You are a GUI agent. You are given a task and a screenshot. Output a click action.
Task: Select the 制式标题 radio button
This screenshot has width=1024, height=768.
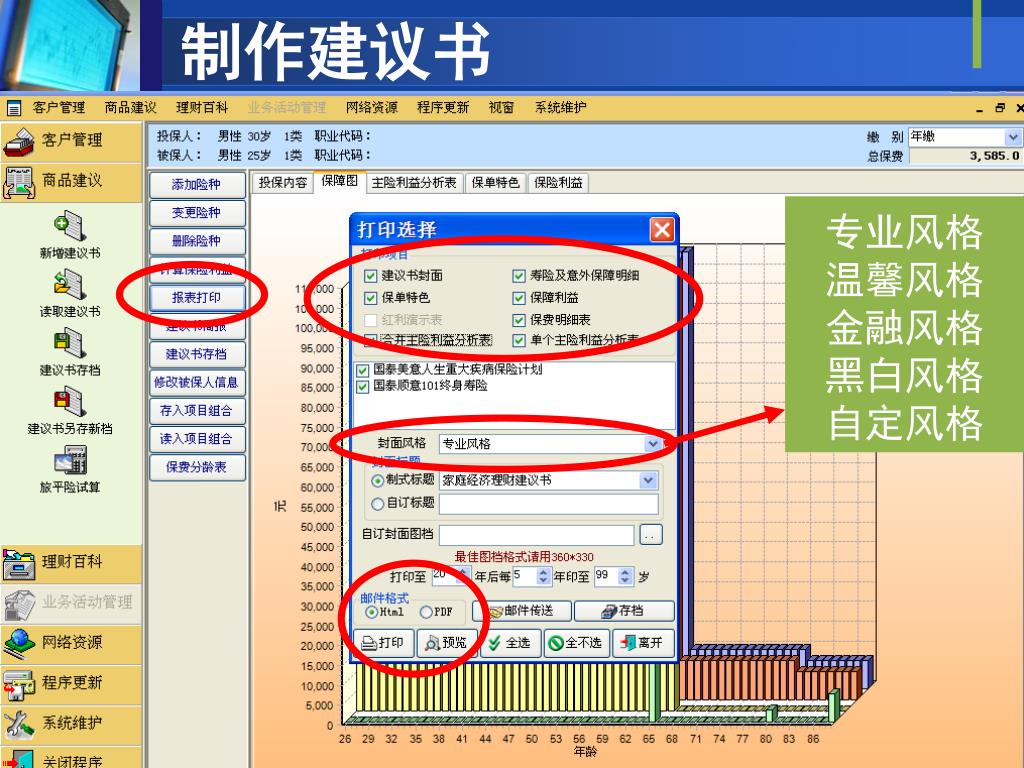point(377,481)
